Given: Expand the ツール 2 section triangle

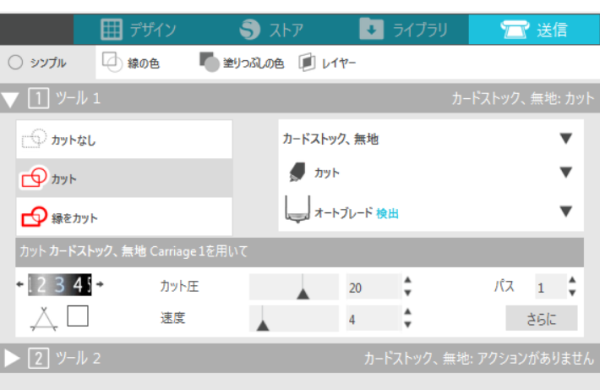Looking at the screenshot, I should point(12,359).
